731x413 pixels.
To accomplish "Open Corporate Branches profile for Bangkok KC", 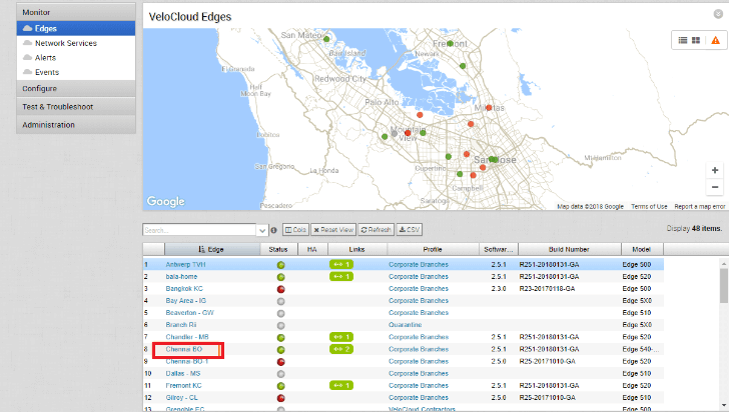I will pyautogui.click(x=418, y=289).
